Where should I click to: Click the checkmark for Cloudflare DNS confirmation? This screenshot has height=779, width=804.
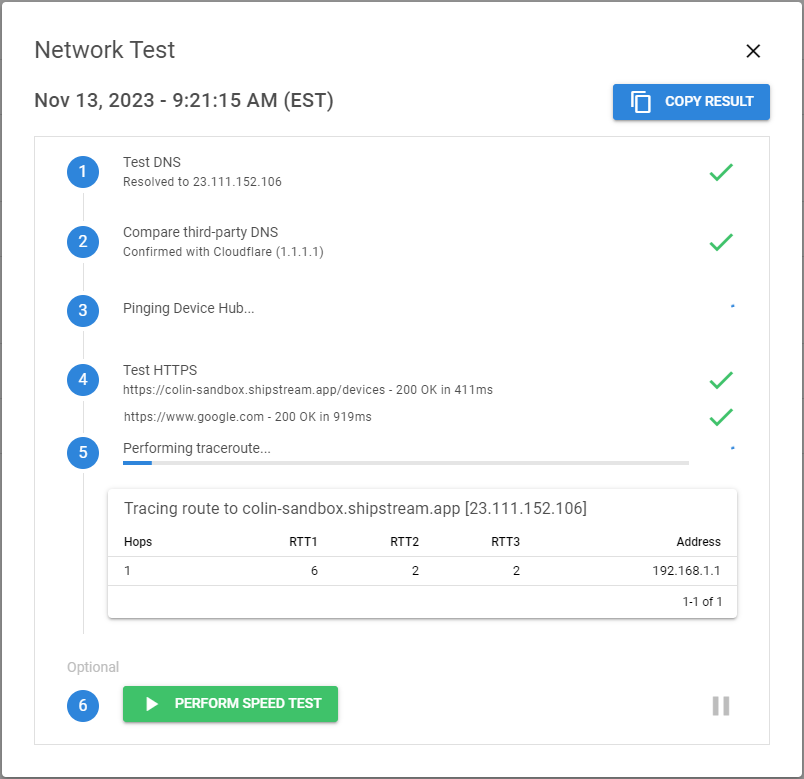(x=721, y=242)
